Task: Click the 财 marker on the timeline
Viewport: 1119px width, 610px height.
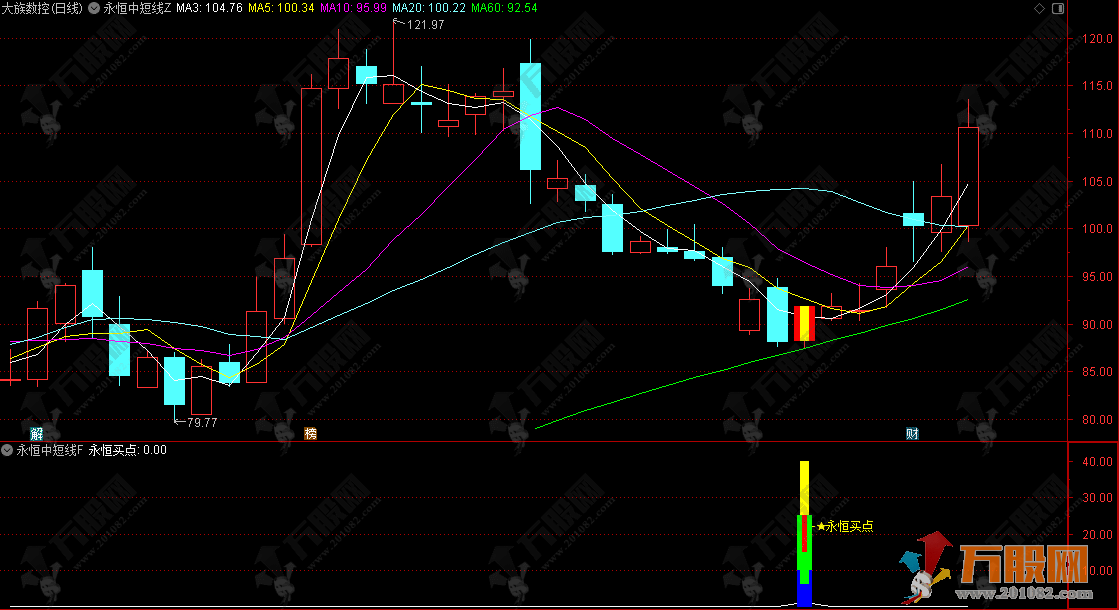Action: tap(912, 434)
